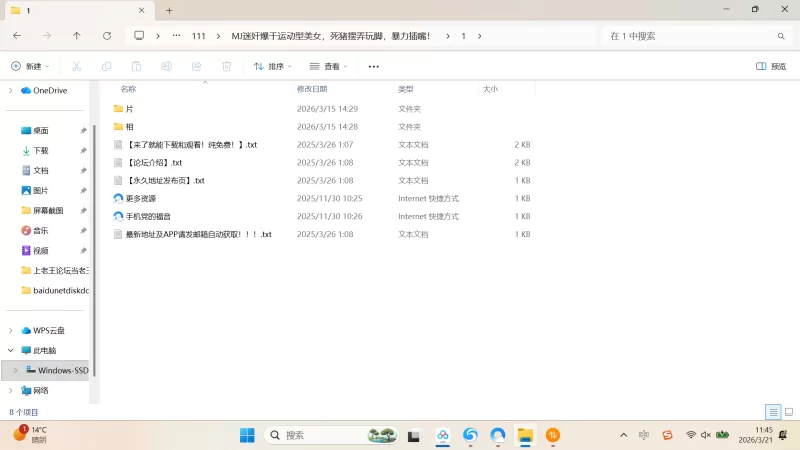Click the Paste clipboard icon
This screenshot has width=800, height=450.
[136, 66]
